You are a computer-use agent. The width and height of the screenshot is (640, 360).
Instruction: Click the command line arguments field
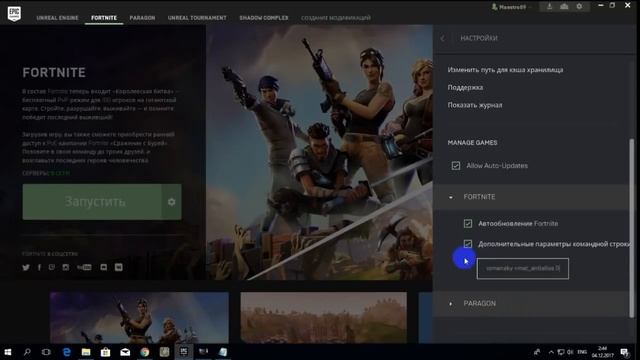point(522,269)
